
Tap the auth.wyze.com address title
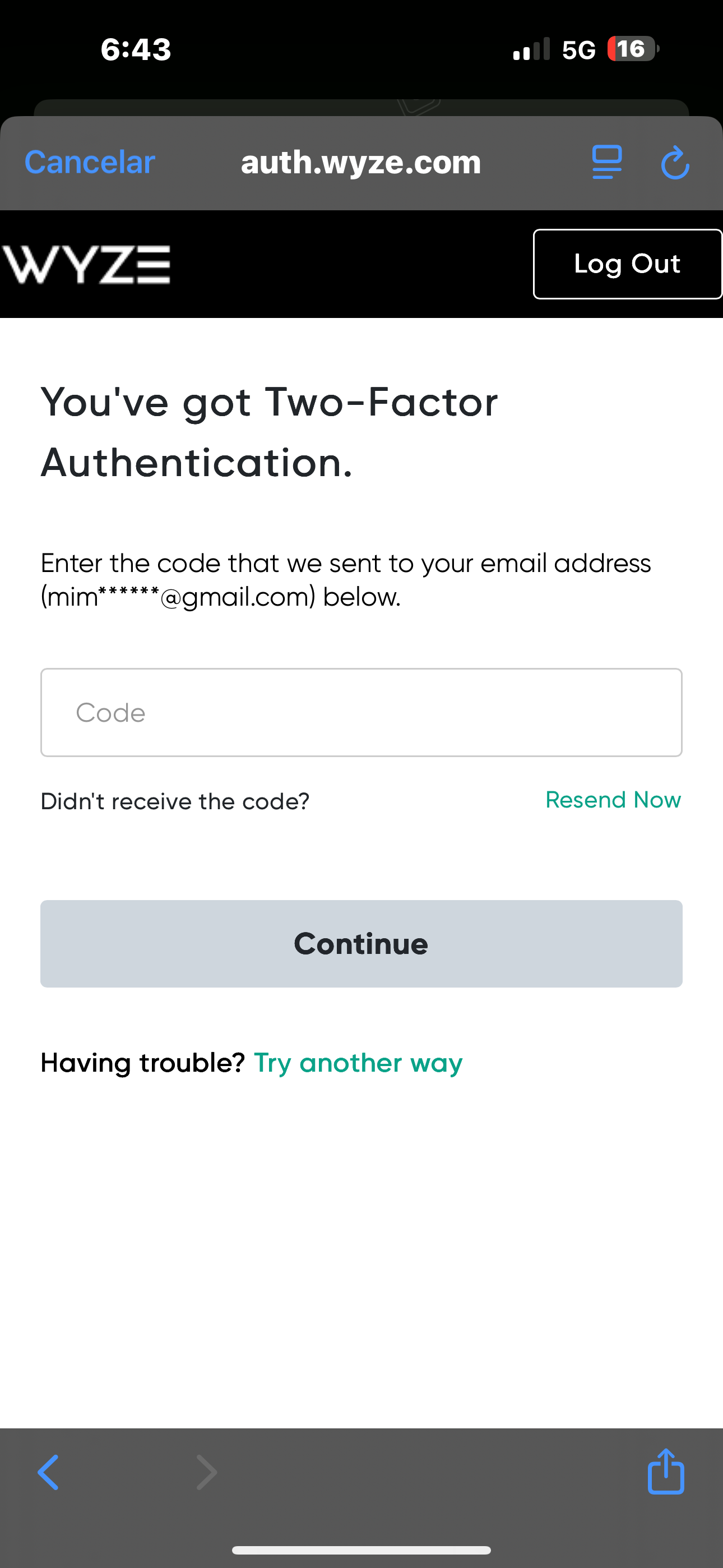click(x=361, y=163)
